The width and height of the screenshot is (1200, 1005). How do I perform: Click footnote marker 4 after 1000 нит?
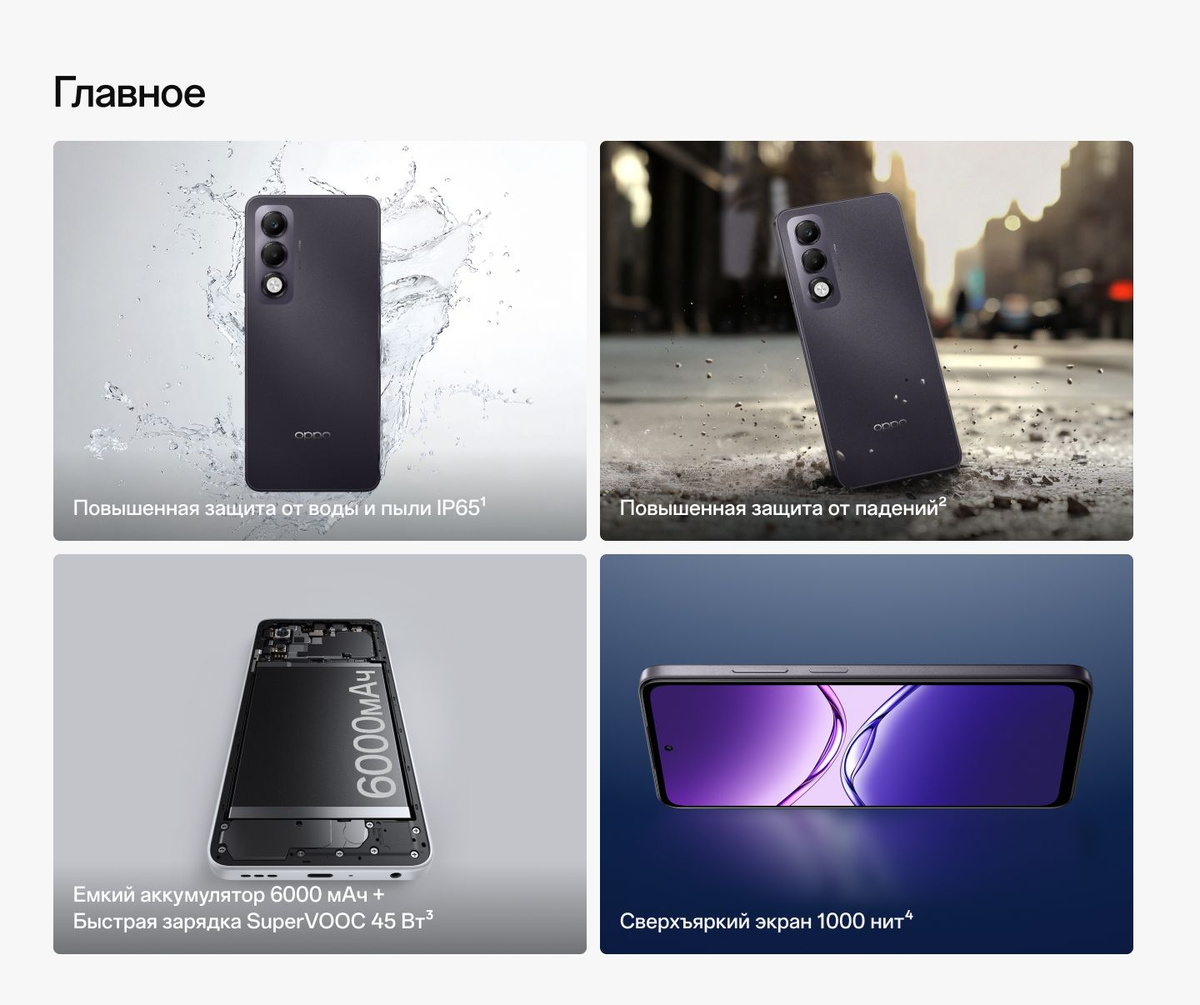[x=909, y=914]
